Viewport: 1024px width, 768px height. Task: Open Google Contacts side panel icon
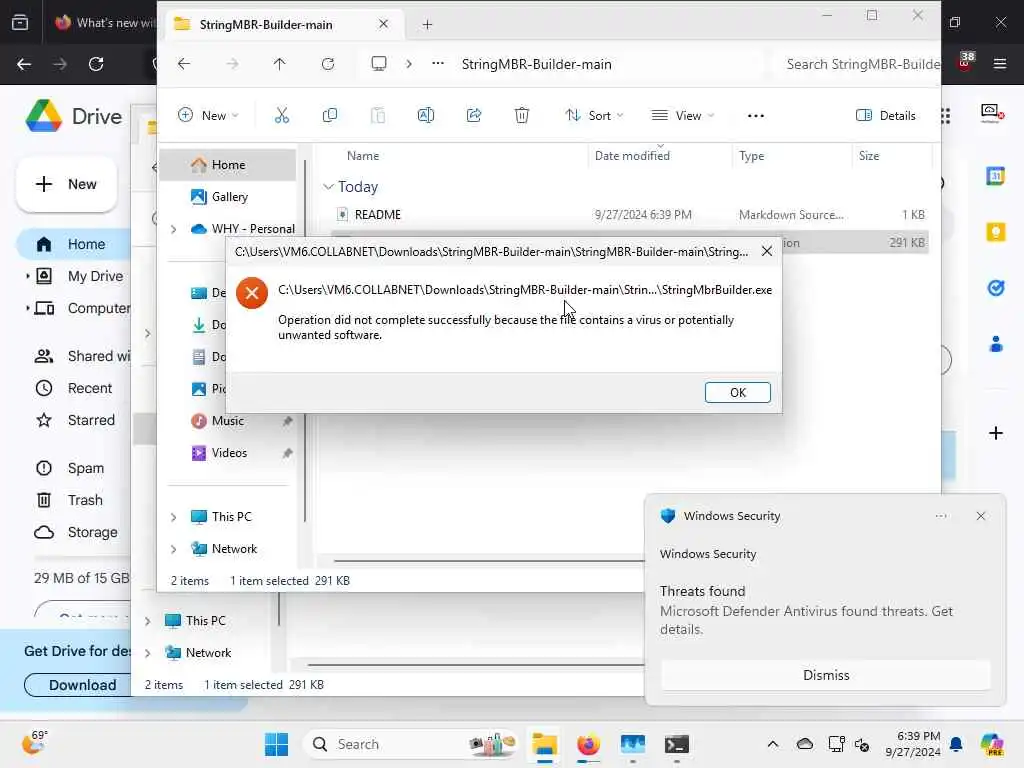coord(995,344)
